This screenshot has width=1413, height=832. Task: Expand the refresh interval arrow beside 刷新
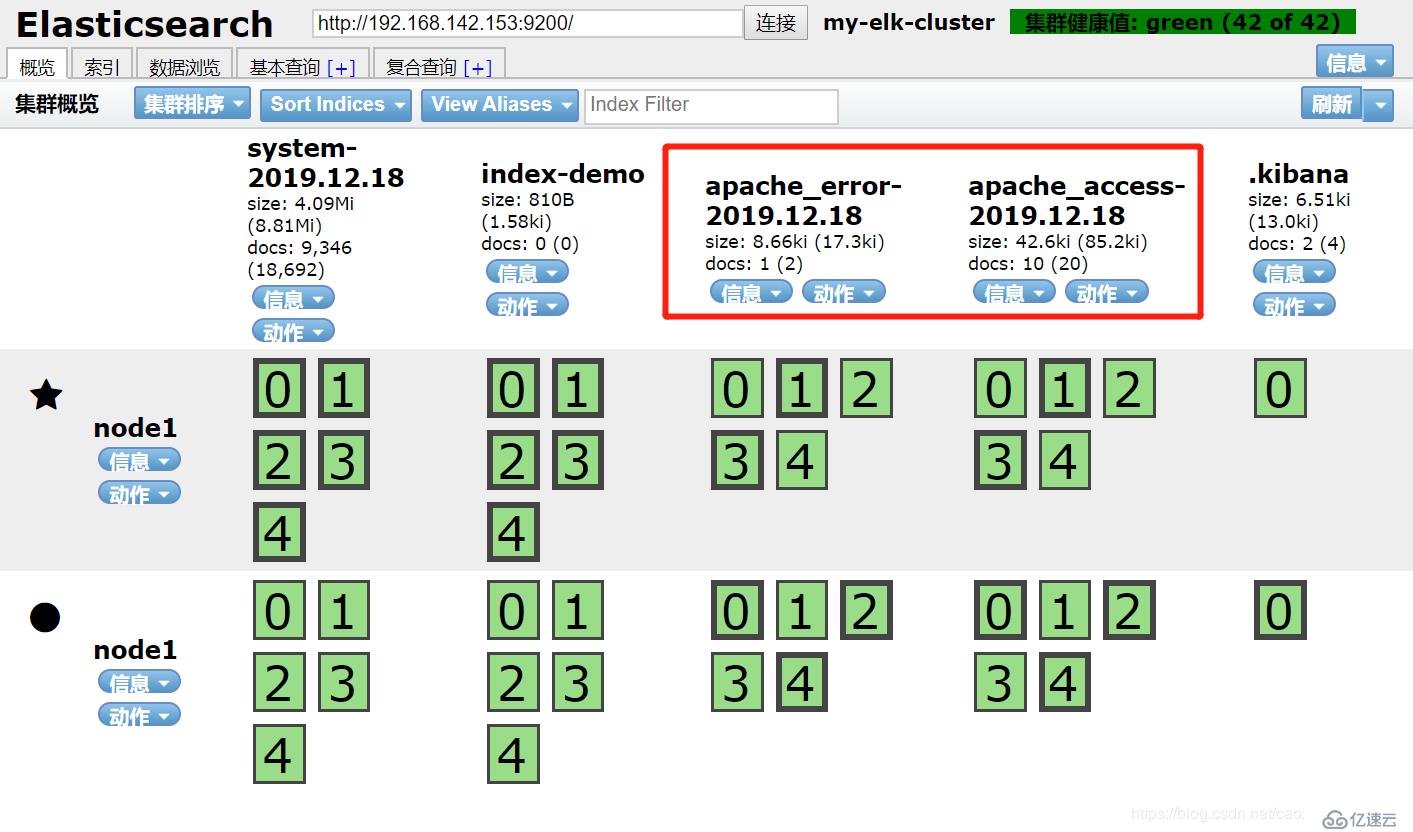tap(1379, 104)
